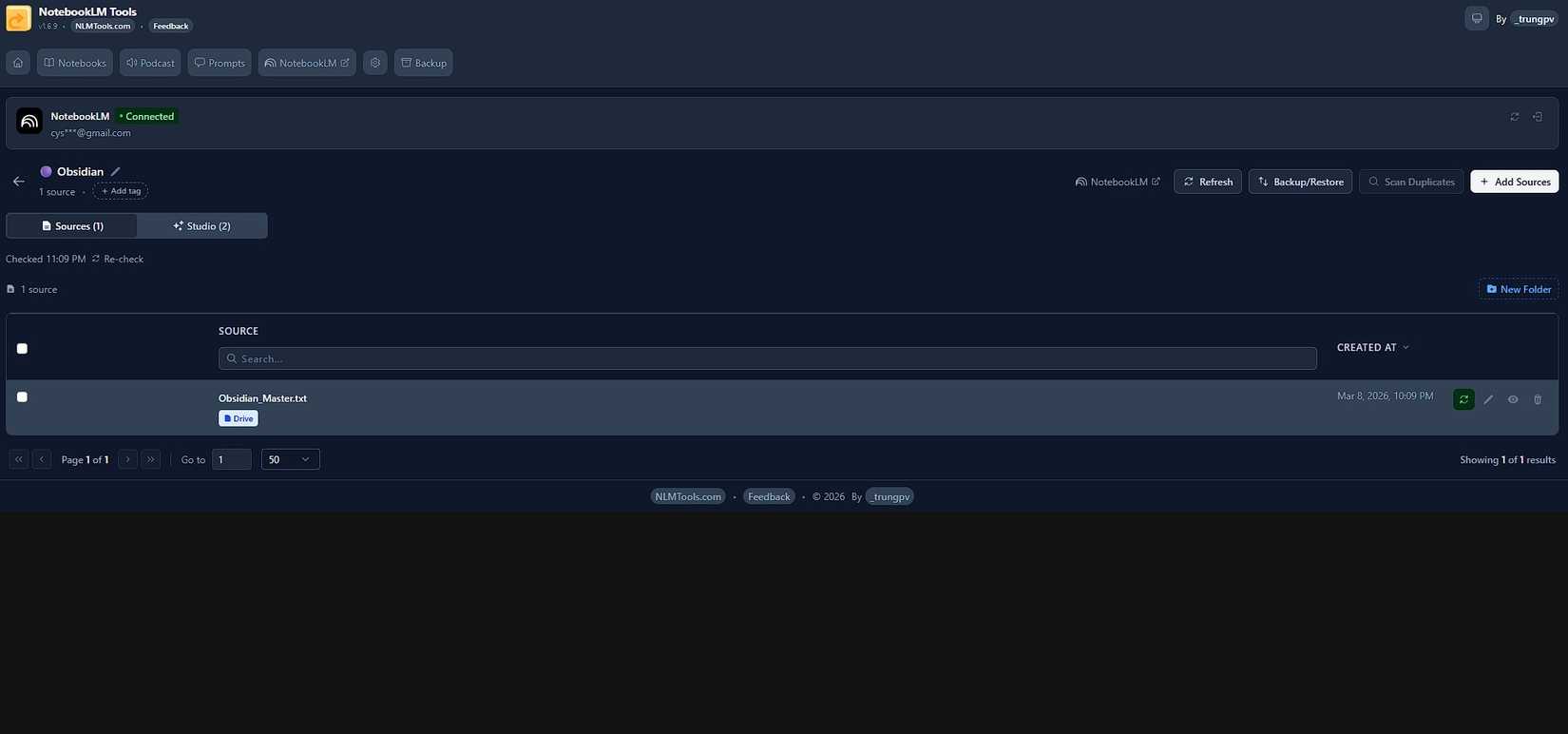Preview Obsidian_Master.txt with the eye icon
Screen dimensions: 1568x734
pyautogui.click(x=1513, y=399)
